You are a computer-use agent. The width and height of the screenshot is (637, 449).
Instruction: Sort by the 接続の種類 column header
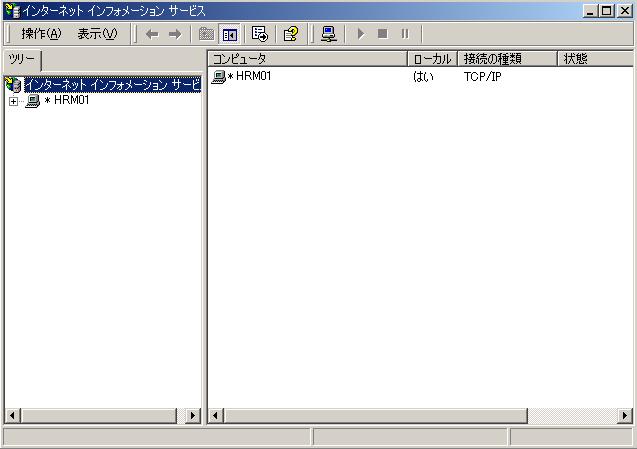point(507,59)
